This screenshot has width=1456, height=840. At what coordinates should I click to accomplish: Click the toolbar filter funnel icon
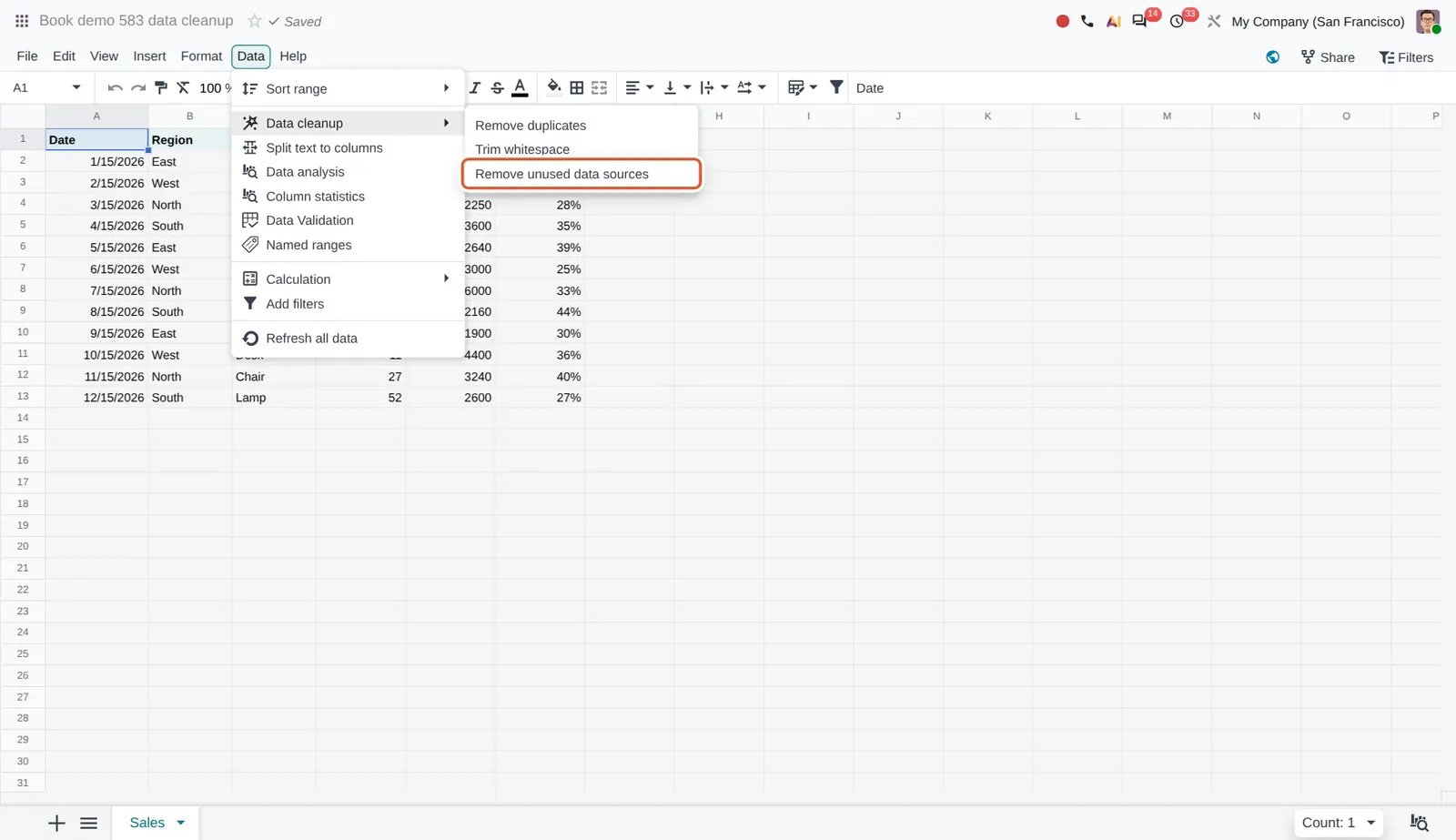click(836, 87)
